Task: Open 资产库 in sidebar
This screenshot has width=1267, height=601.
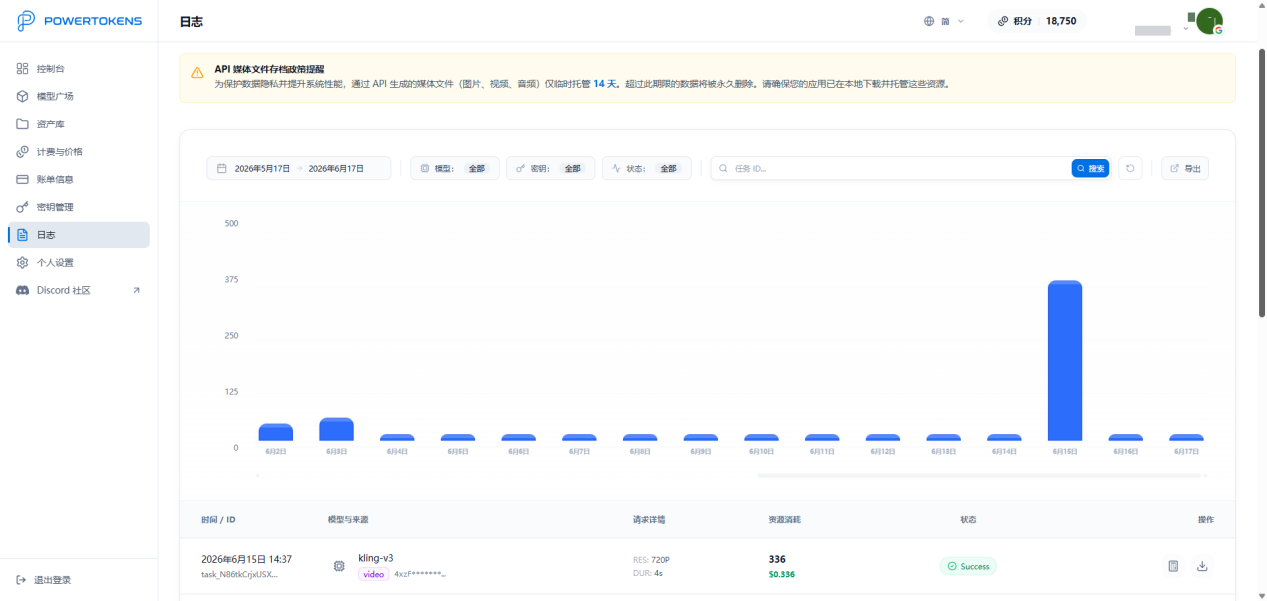Action: point(79,124)
